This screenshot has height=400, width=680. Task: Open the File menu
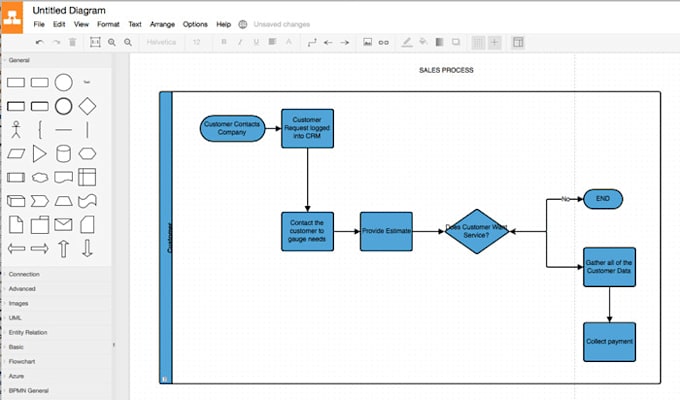pyautogui.click(x=39, y=24)
